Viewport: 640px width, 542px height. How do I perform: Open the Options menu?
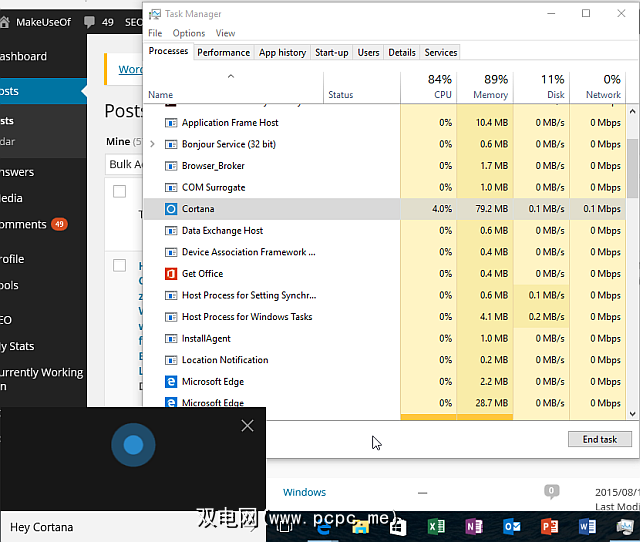tap(189, 33)
